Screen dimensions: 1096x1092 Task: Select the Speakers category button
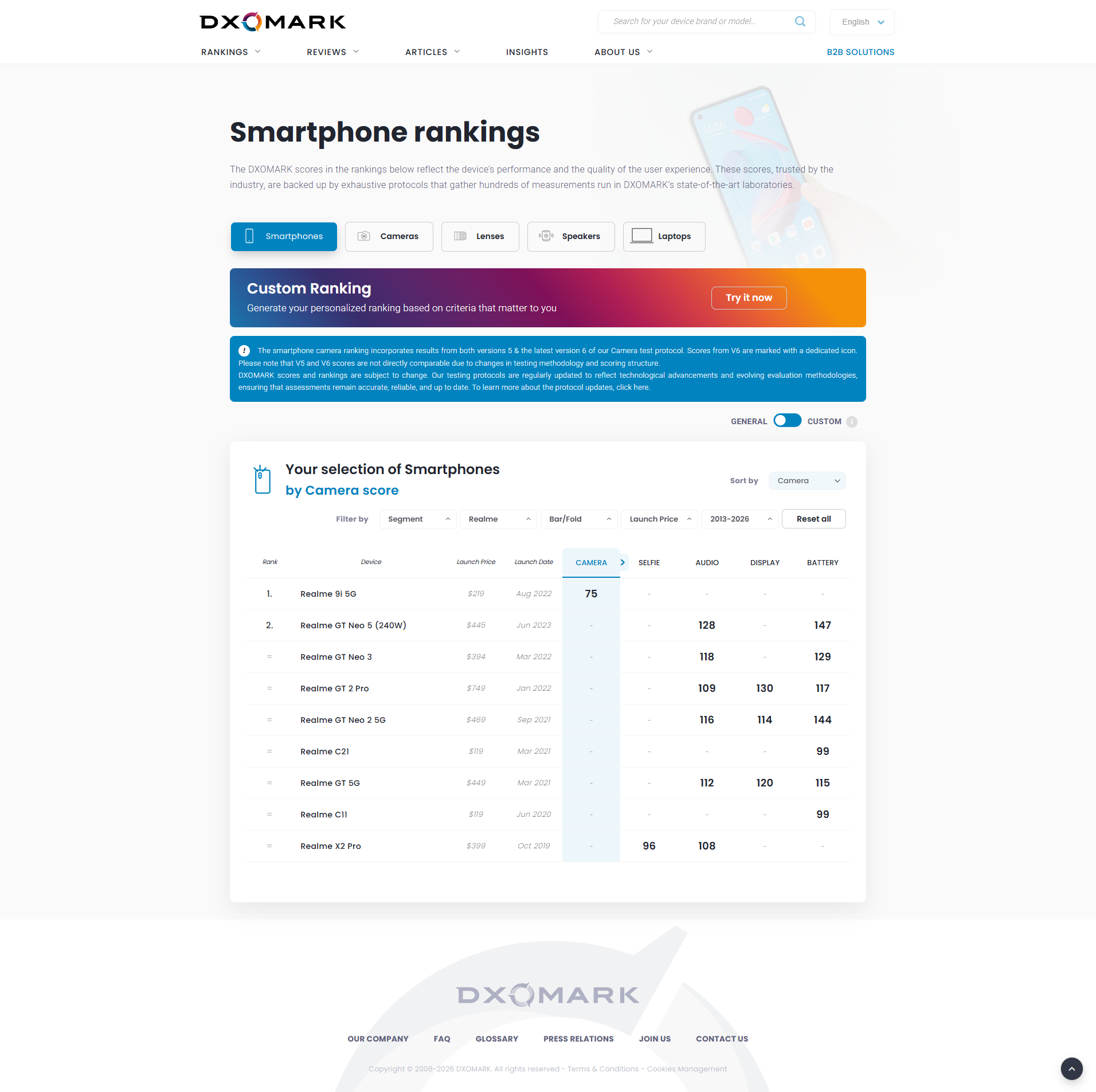(571, 237)
